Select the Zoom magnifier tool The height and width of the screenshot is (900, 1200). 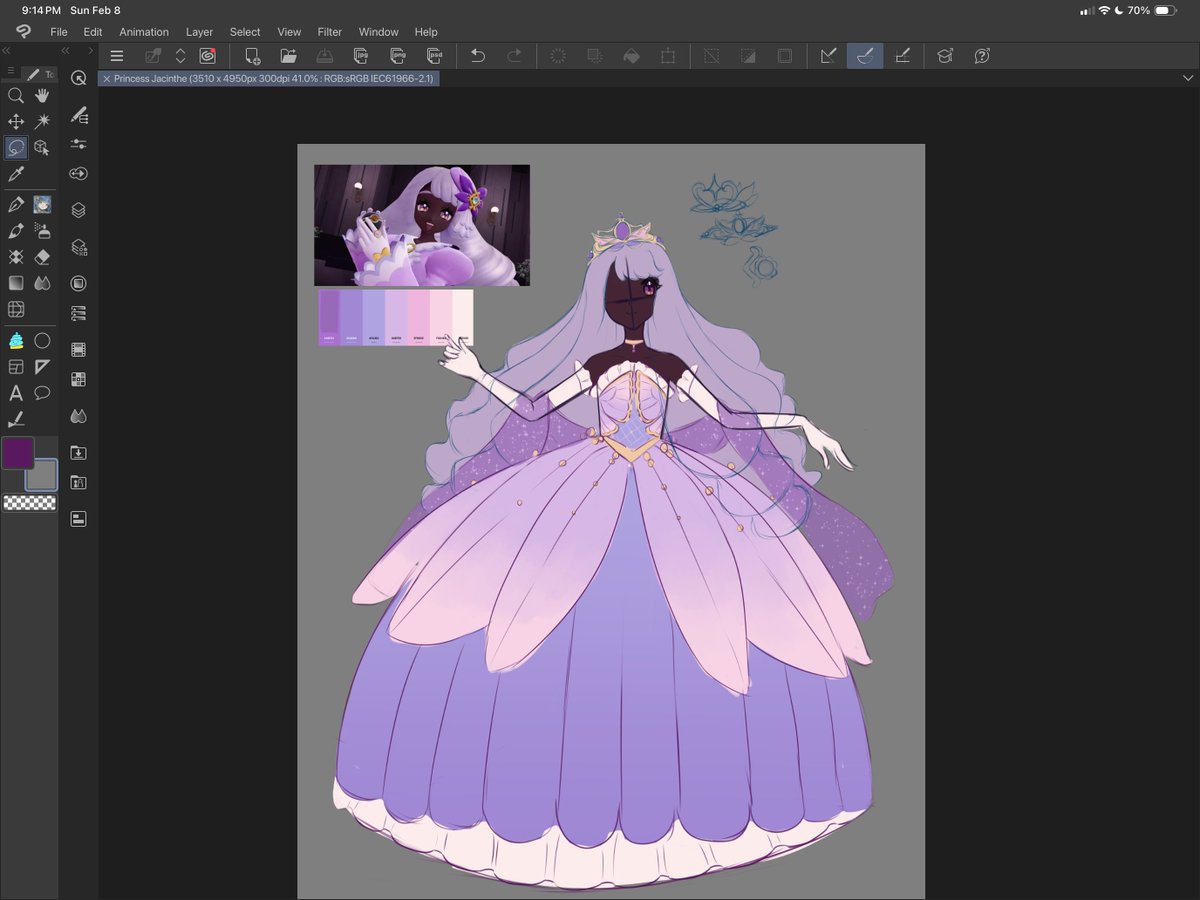pyautogui.click(x=16, y=96)
